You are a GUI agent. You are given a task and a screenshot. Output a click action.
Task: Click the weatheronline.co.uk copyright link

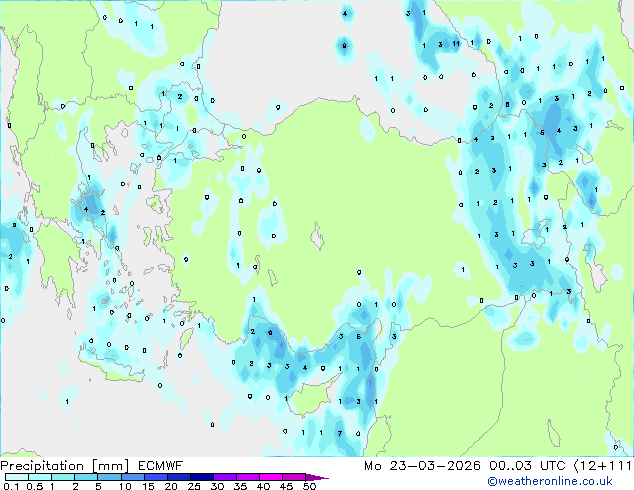click(x=550, y=481)
